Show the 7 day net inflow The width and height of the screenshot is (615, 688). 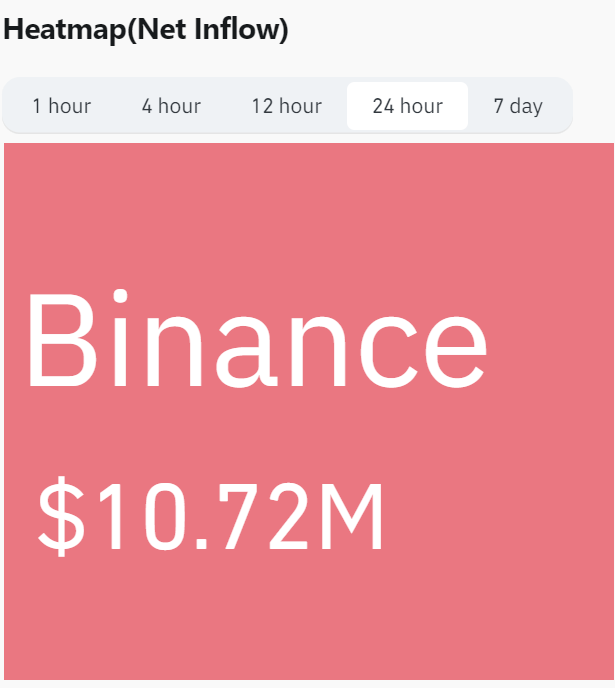[518, 106]
